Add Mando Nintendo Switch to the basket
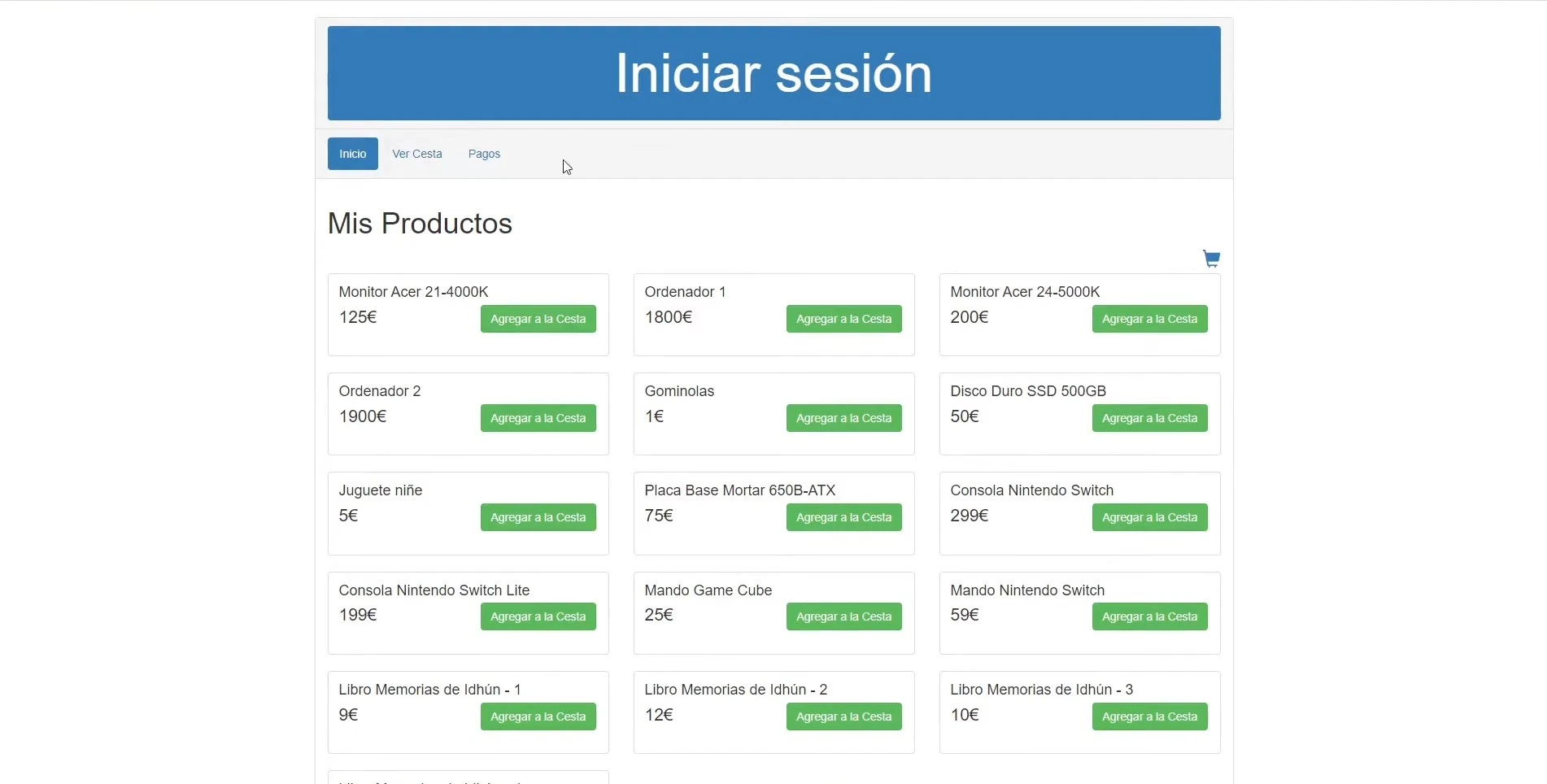This screenshot has height=784, width=1547. click(1150, 616)
